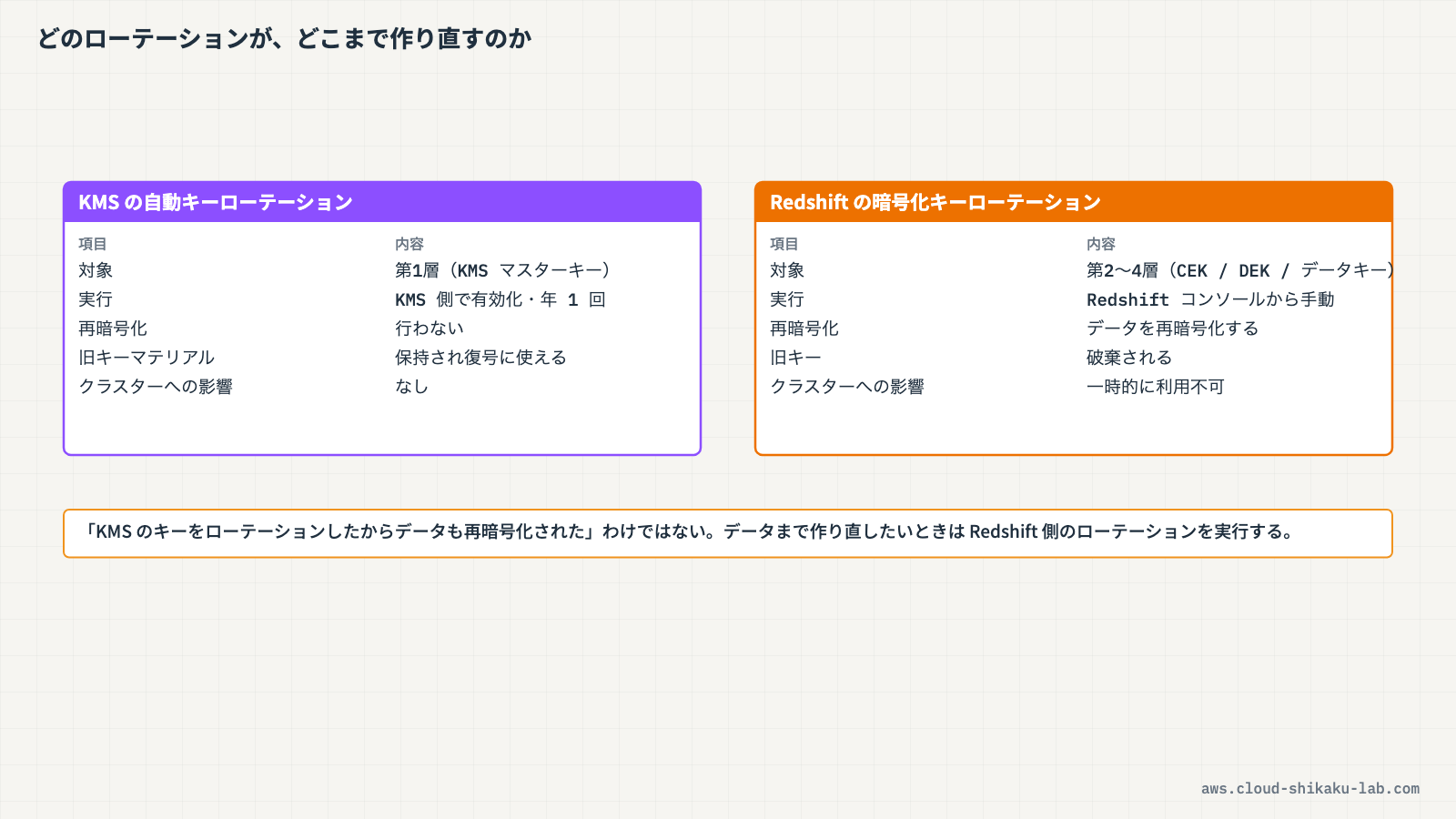1456x819 pixels.
Task: Click 項目 column header in the Redshift table
Action: [784, 244]
